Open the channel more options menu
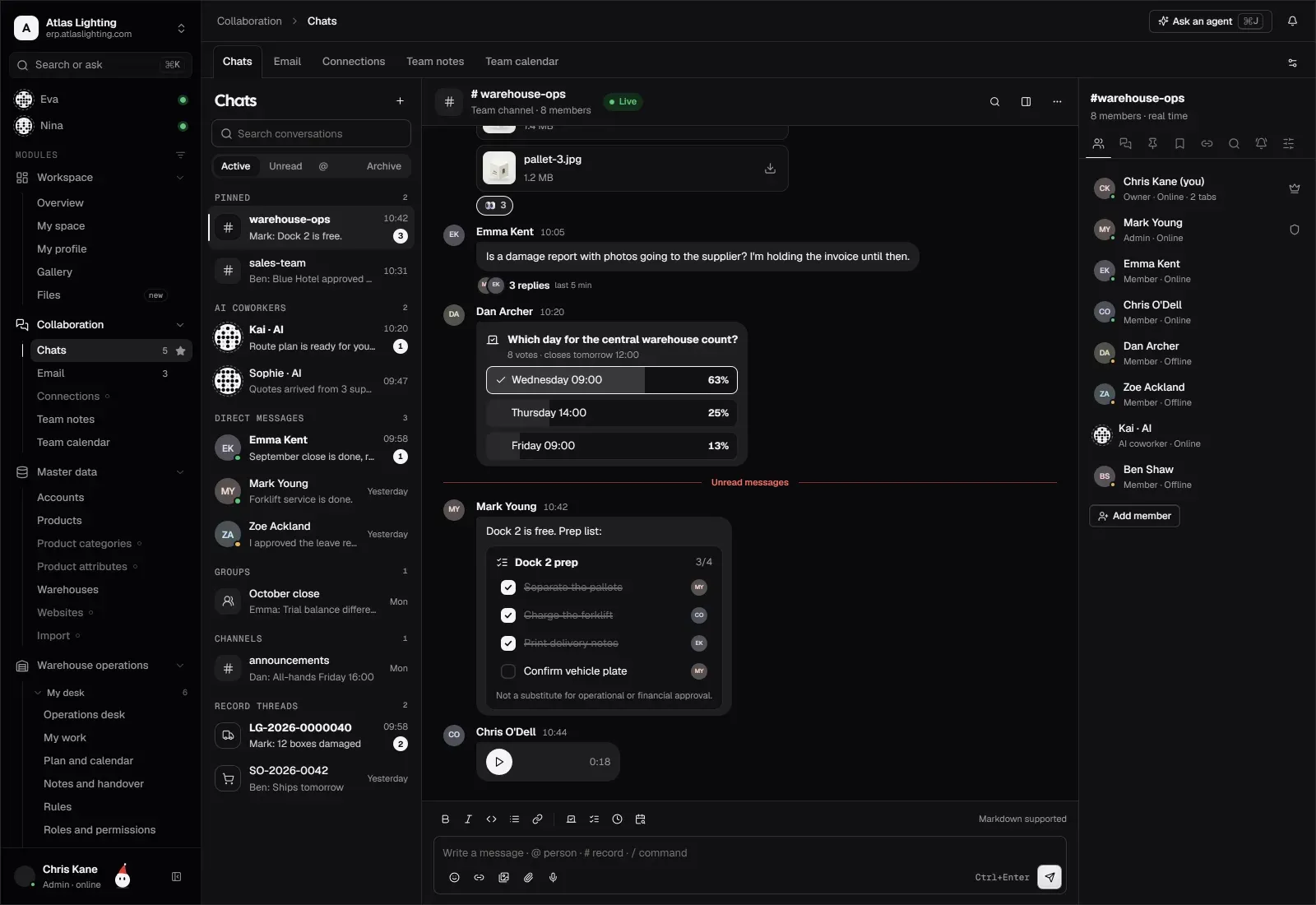The width and height of the screenshot is (1316, 905). (x=1057, y=102)
